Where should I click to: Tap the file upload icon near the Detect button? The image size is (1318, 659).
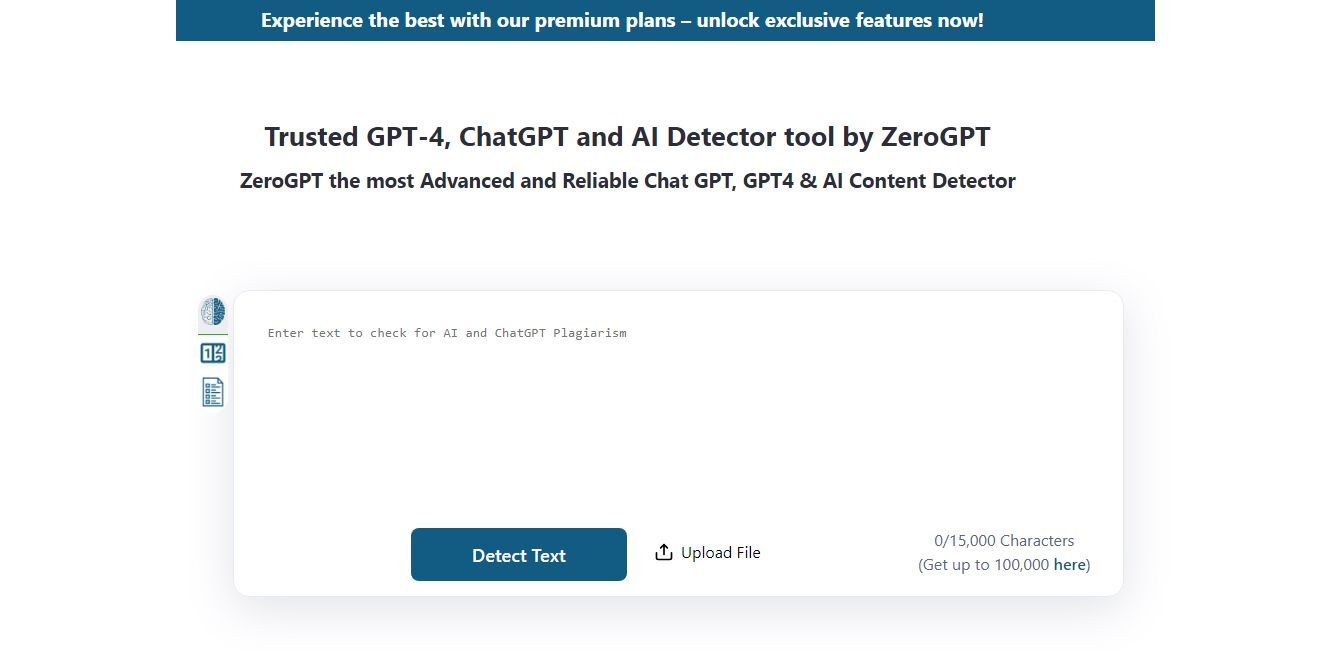(663, 551)
